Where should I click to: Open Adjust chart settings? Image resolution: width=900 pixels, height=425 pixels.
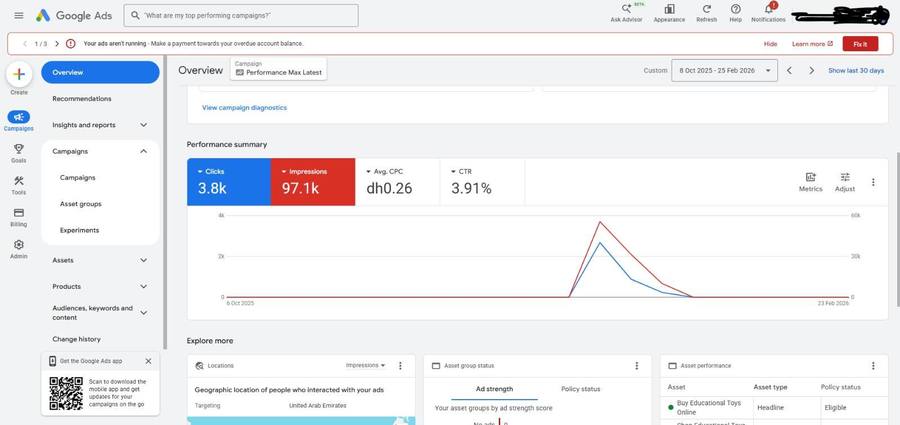(x=845, y=182)
